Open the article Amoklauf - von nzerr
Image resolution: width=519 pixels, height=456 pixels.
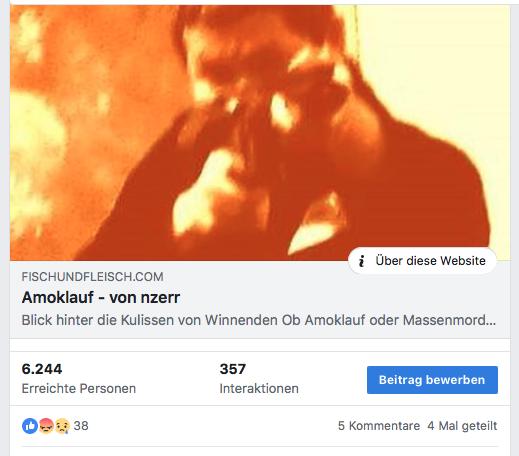[101, 297]
